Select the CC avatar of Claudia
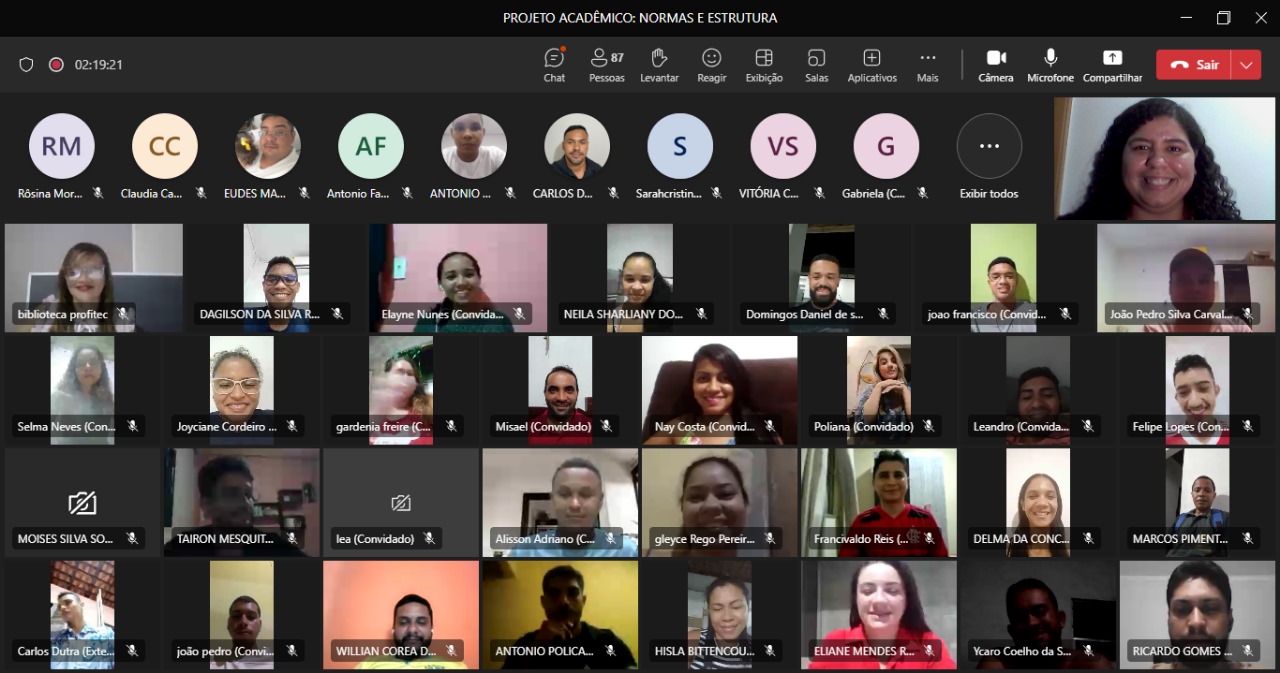Screen dimensions: 1280x673 (x=165, y=146)
